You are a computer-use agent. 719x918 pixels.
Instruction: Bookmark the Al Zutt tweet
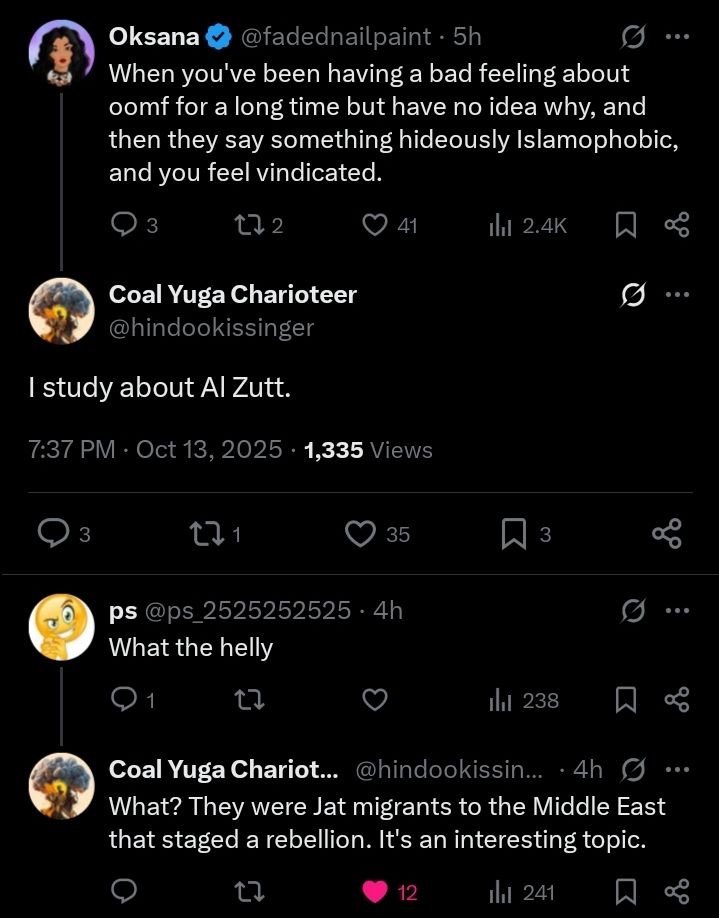513,535
